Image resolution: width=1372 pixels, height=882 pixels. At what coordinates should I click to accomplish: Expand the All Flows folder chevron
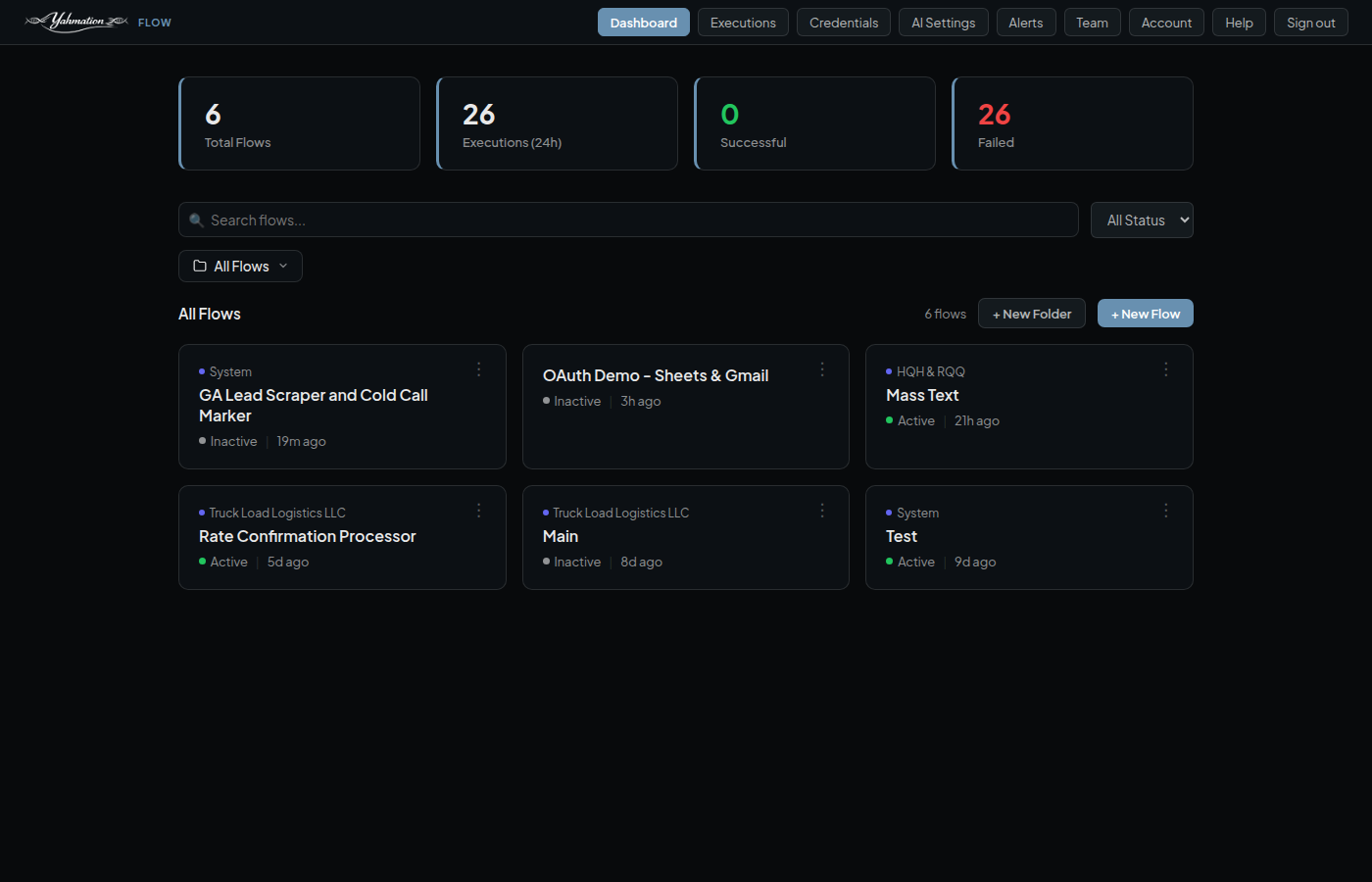[x=283, y=266]
